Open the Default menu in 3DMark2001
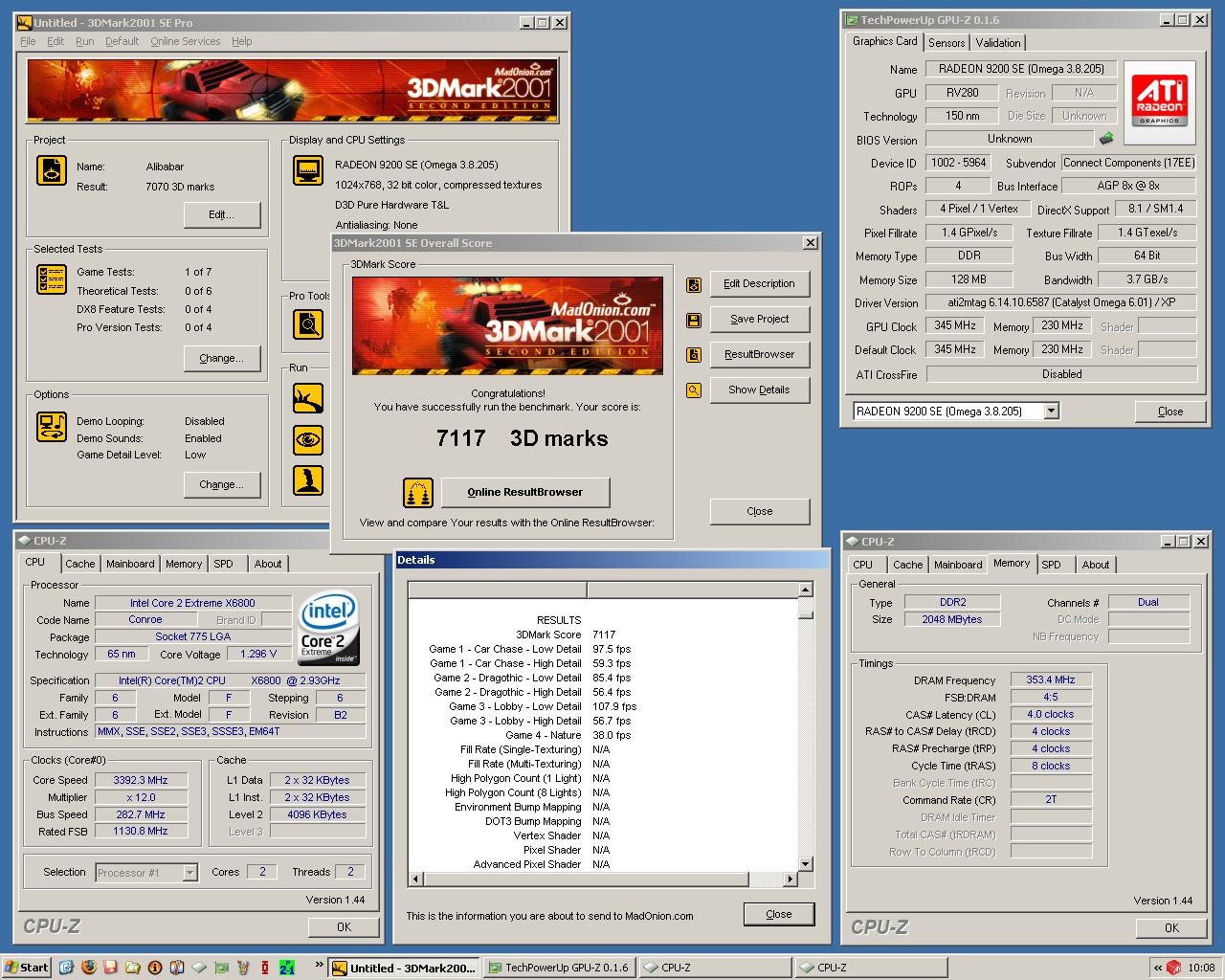The image size is (1225, 980). [122, 41]
